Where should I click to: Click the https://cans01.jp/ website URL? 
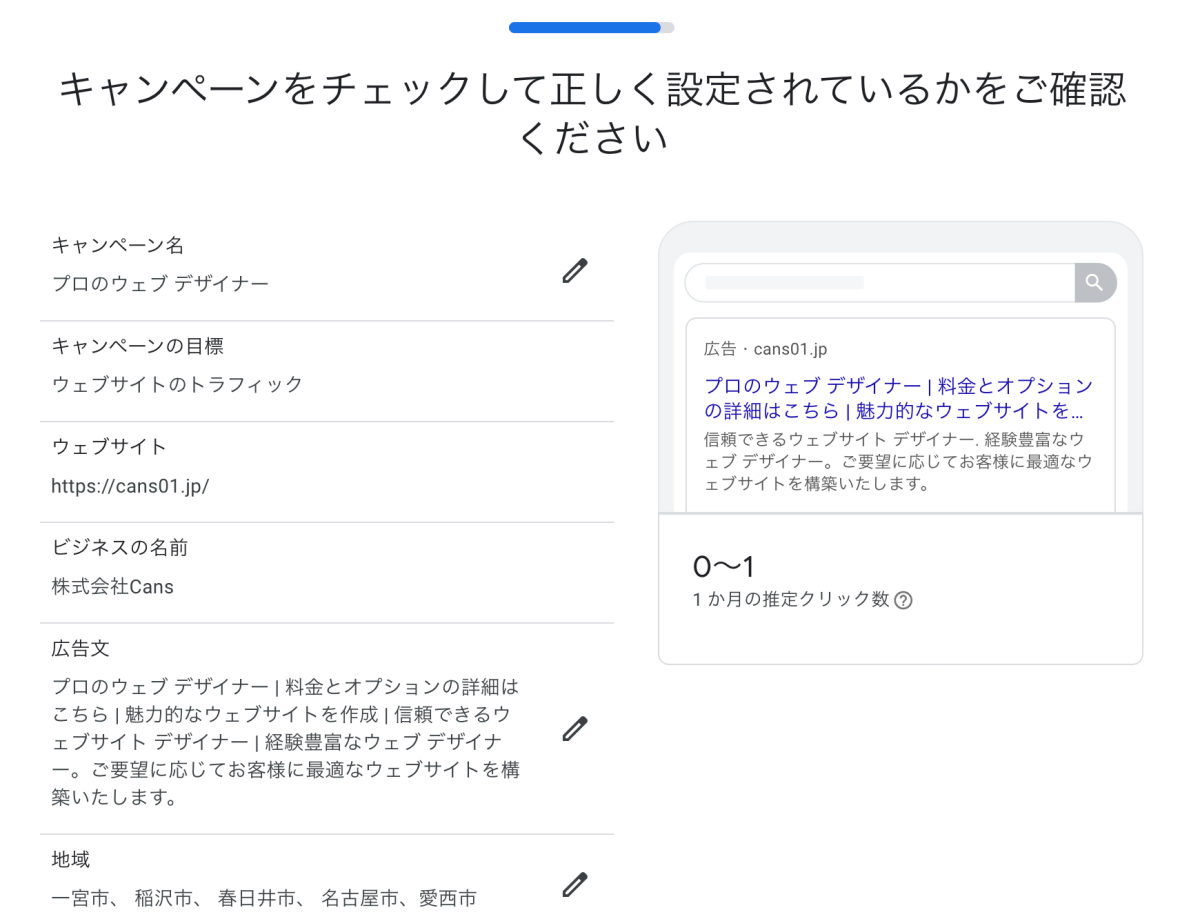click(x=130, y=486)
